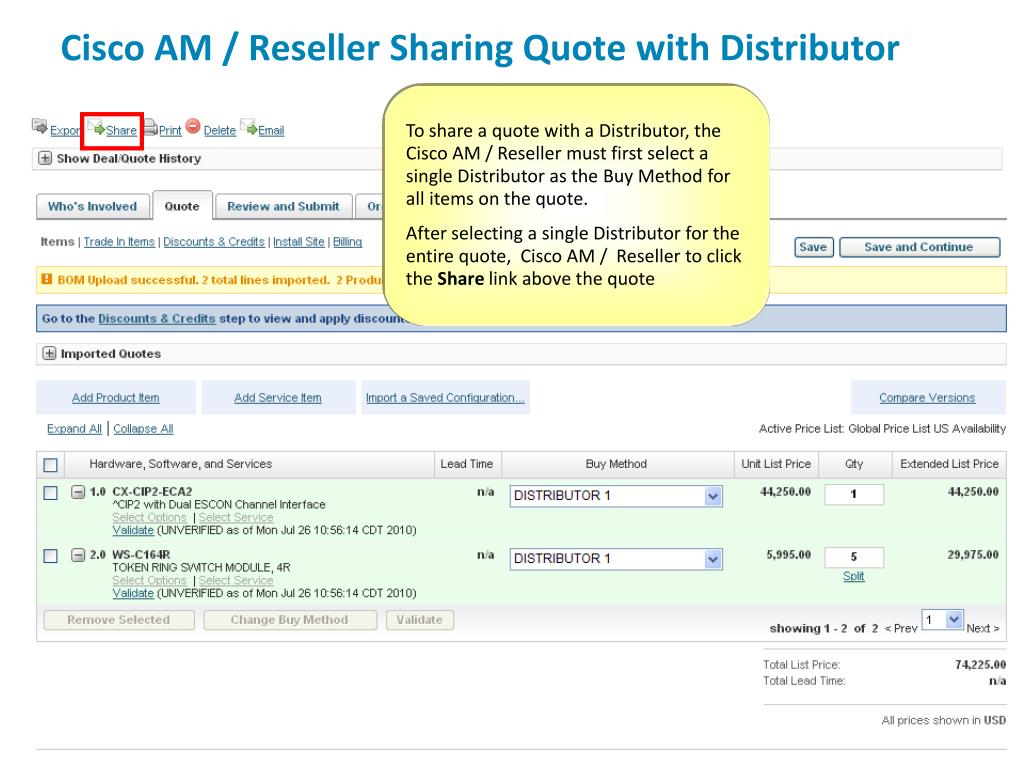
Task: Open Trade In Items sub-step
Action: [120, 242]
